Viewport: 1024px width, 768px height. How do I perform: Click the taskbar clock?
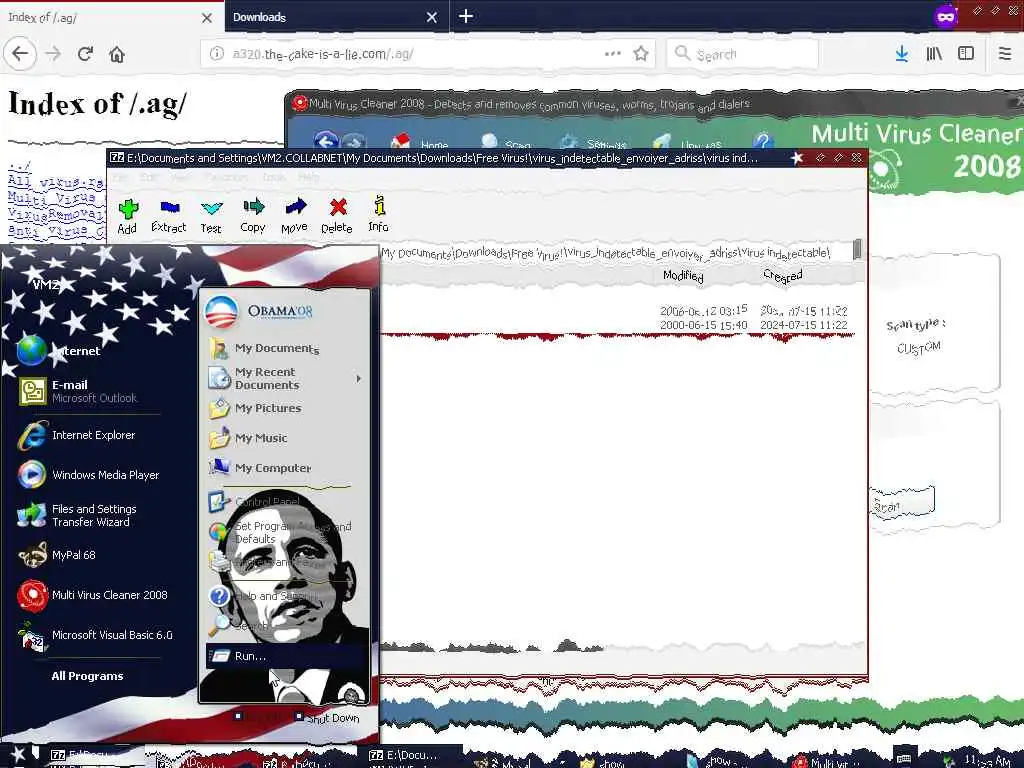coord(987,760)
